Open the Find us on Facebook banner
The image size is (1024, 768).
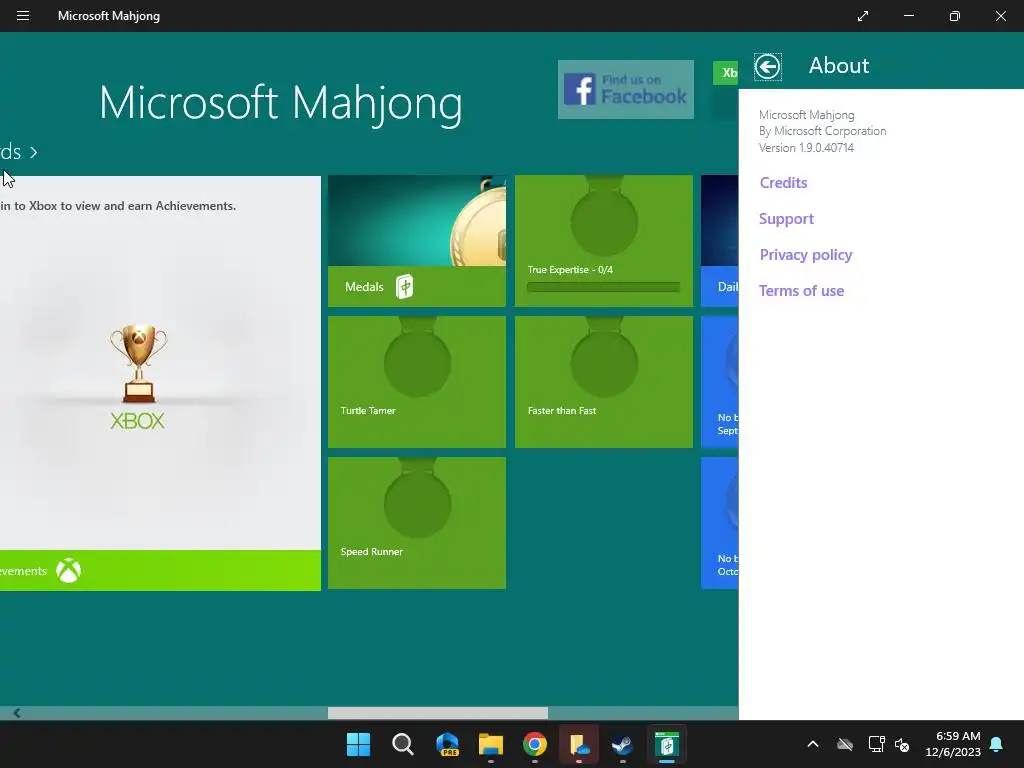coord(626,89)
